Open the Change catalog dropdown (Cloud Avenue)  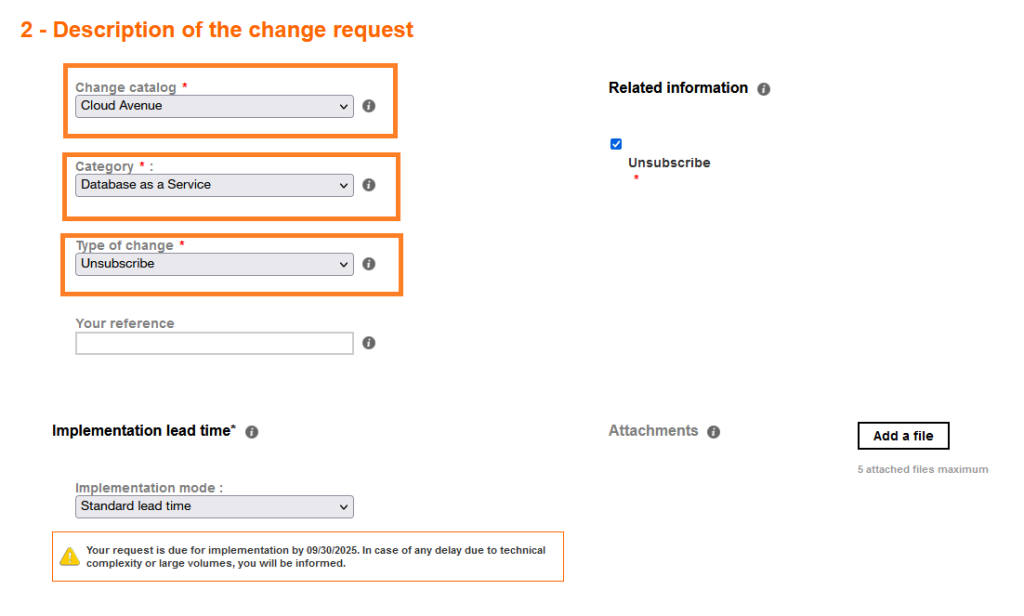(214, 106)
